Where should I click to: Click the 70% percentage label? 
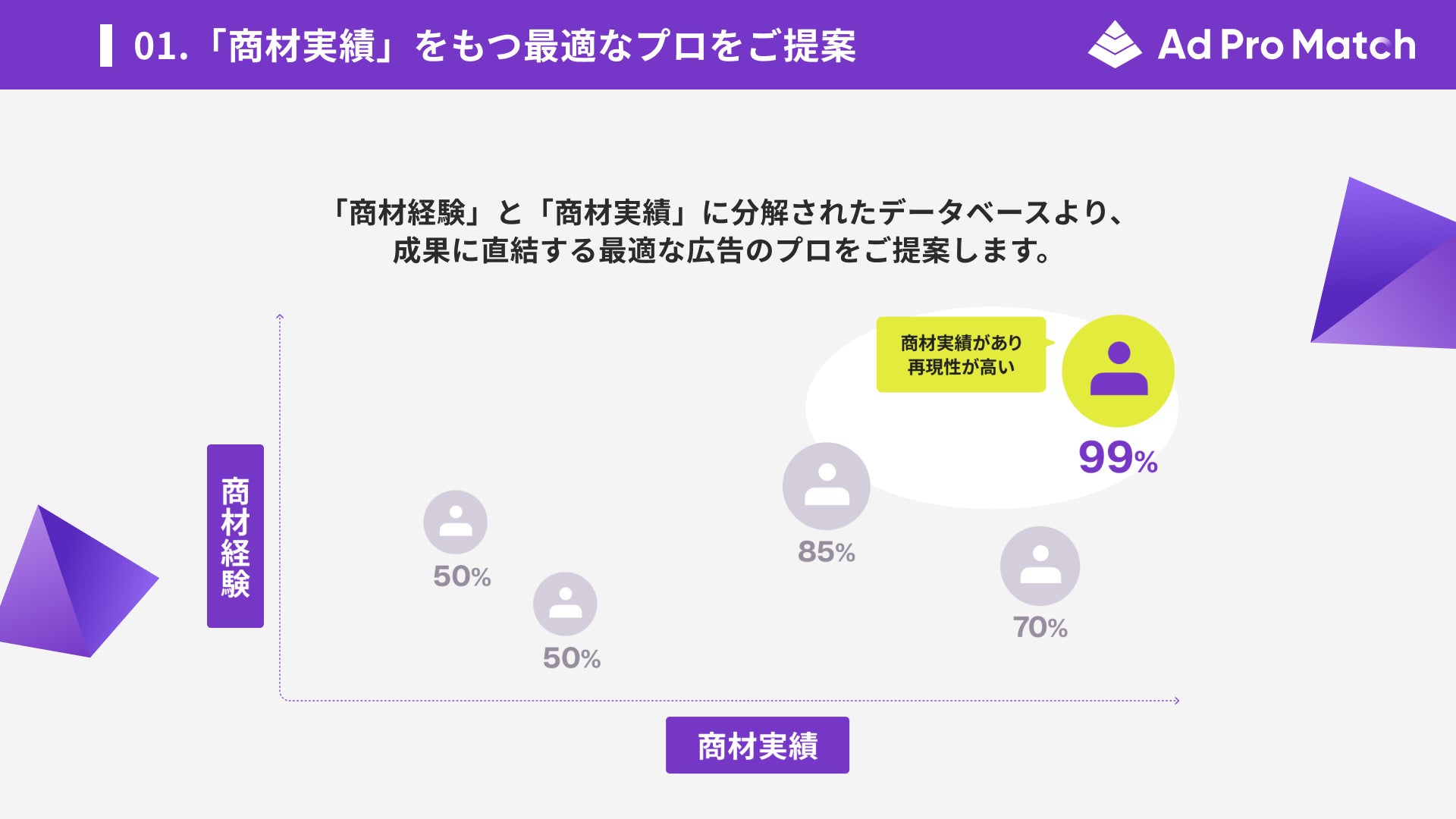(1040, 627)
